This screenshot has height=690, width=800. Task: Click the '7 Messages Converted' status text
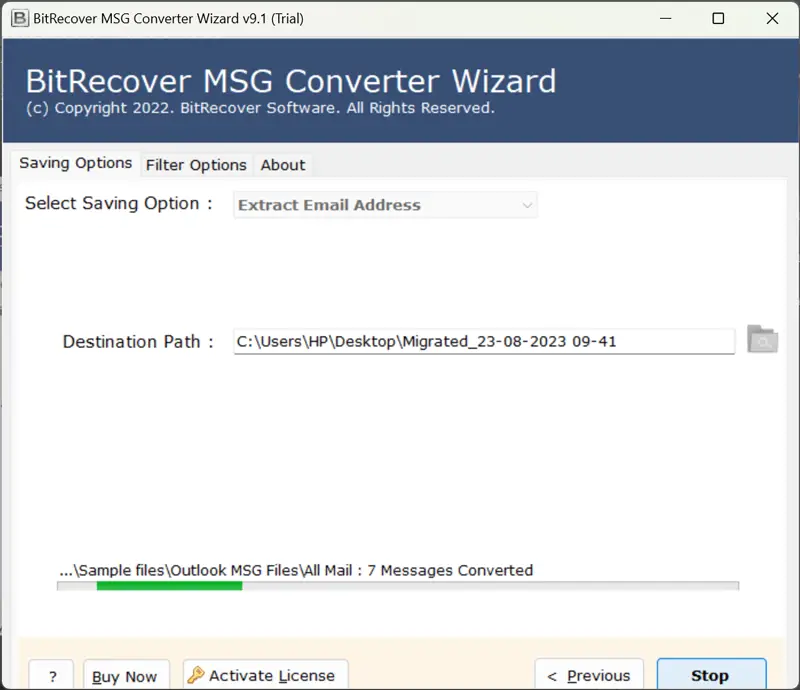click(x=450, y=570)
